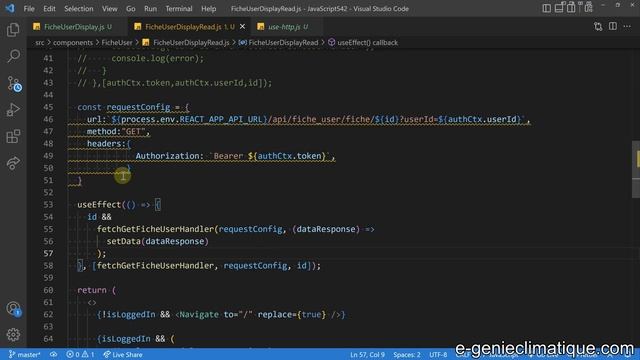Screen dimensions: 640x360
Task: Open the Accounts menu icon
Action: tap(13, 309)
